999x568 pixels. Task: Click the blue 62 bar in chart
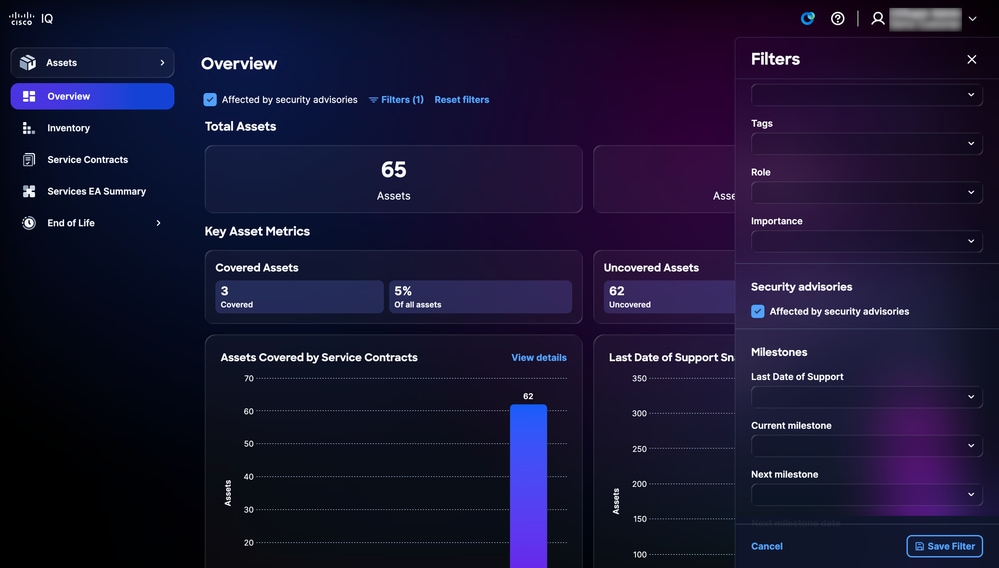(528, 486)
